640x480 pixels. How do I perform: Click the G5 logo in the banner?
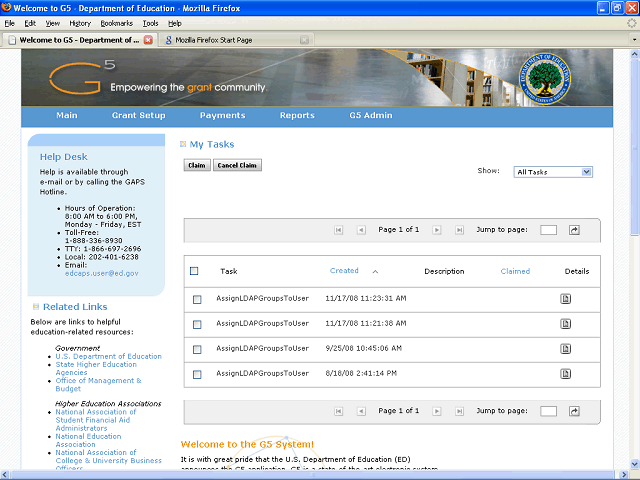(82, 78)
